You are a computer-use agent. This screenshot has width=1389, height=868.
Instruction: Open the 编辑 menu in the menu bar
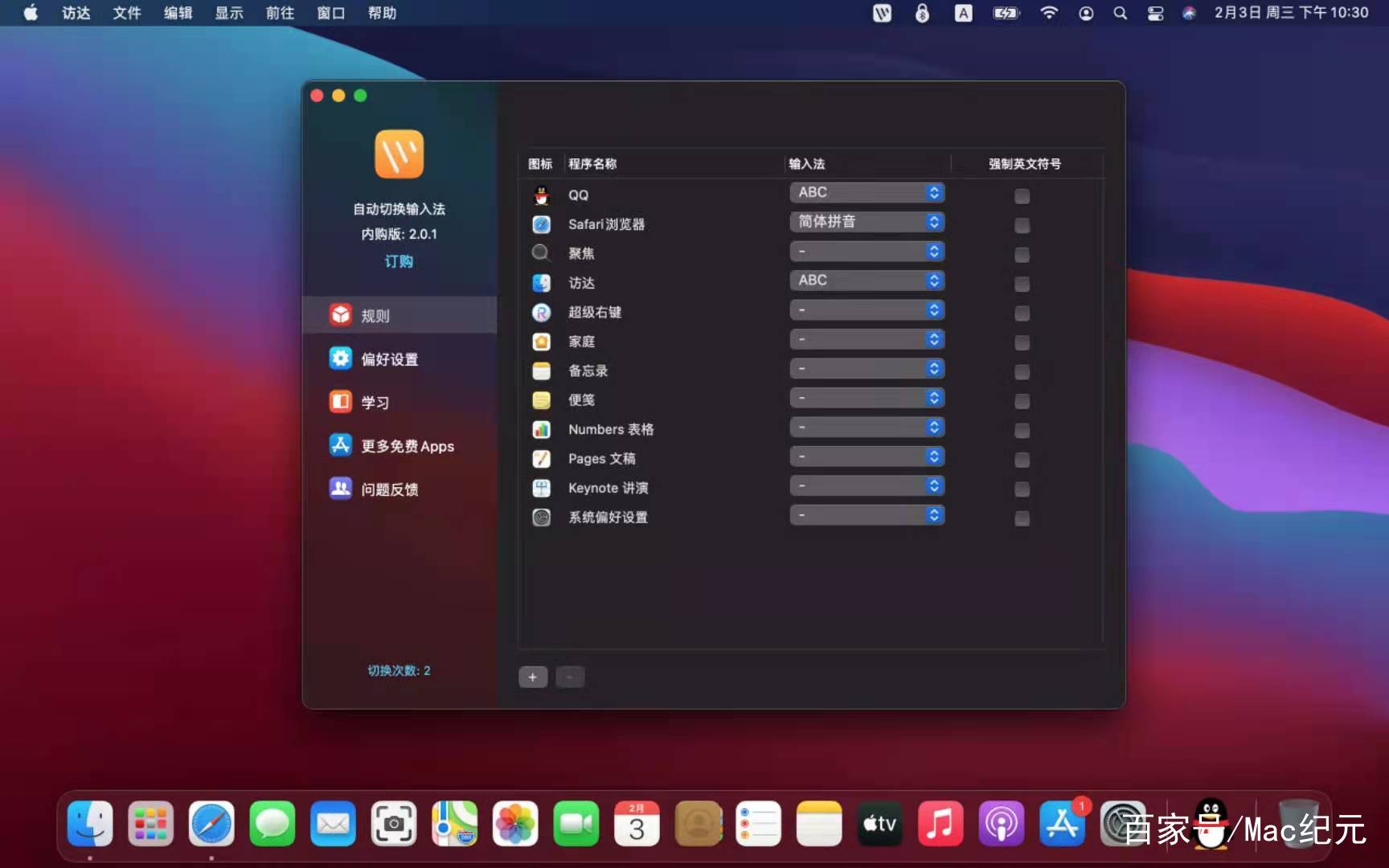coord(178,13)
